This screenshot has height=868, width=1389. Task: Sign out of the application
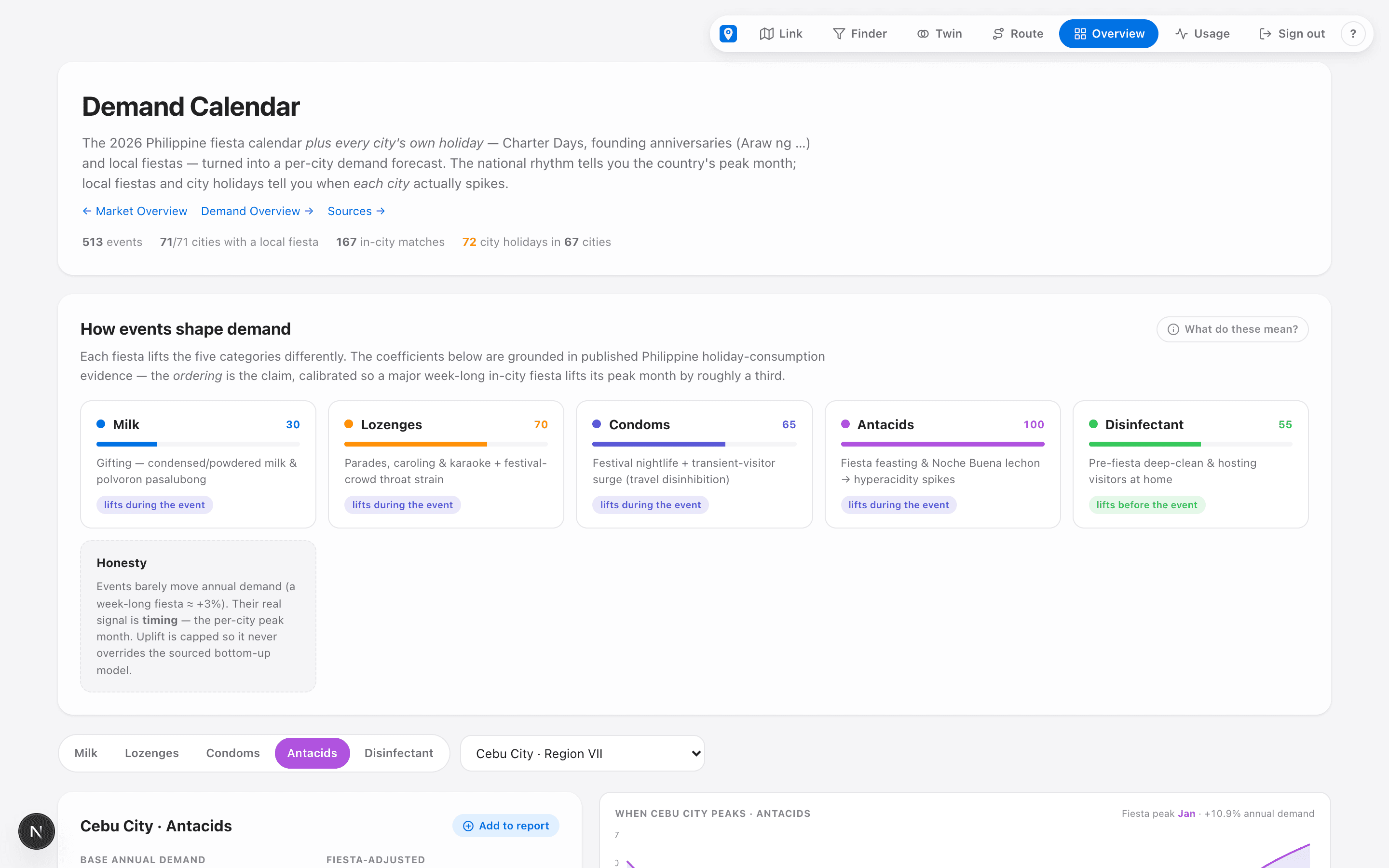click(x=1292, y=34)
